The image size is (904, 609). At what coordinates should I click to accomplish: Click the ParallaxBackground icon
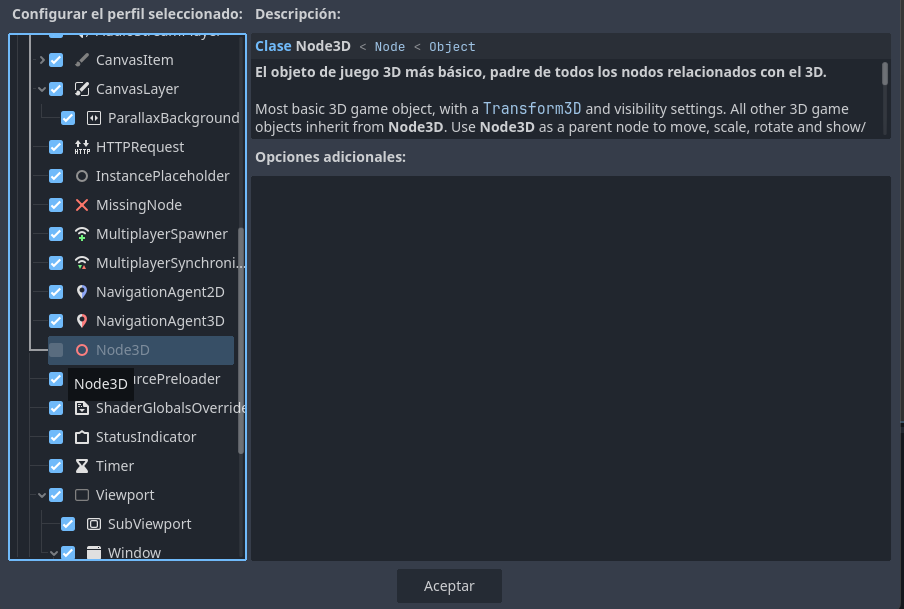click(x=94, y=118)
